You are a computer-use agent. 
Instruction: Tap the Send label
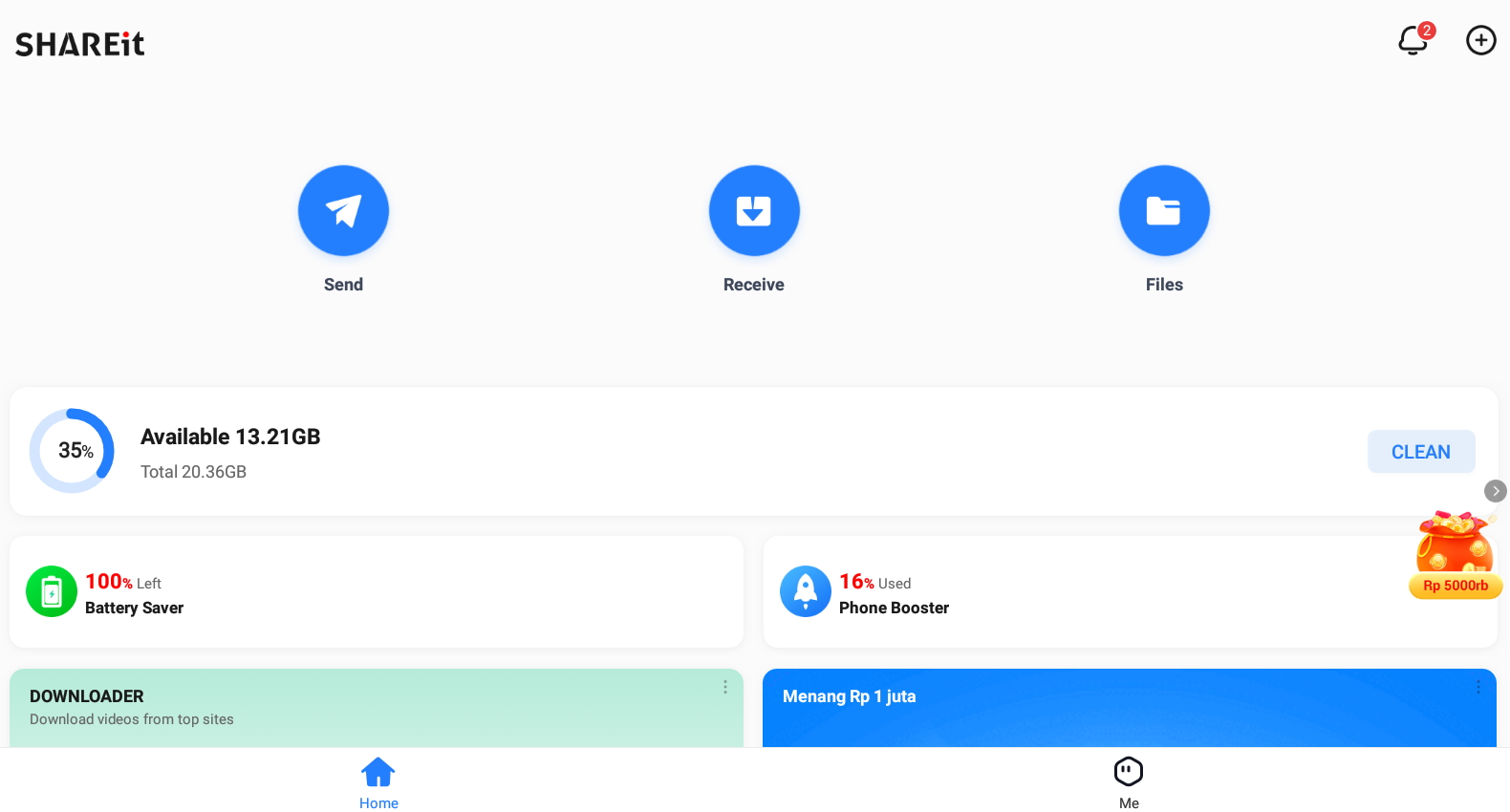pos(343,285)
